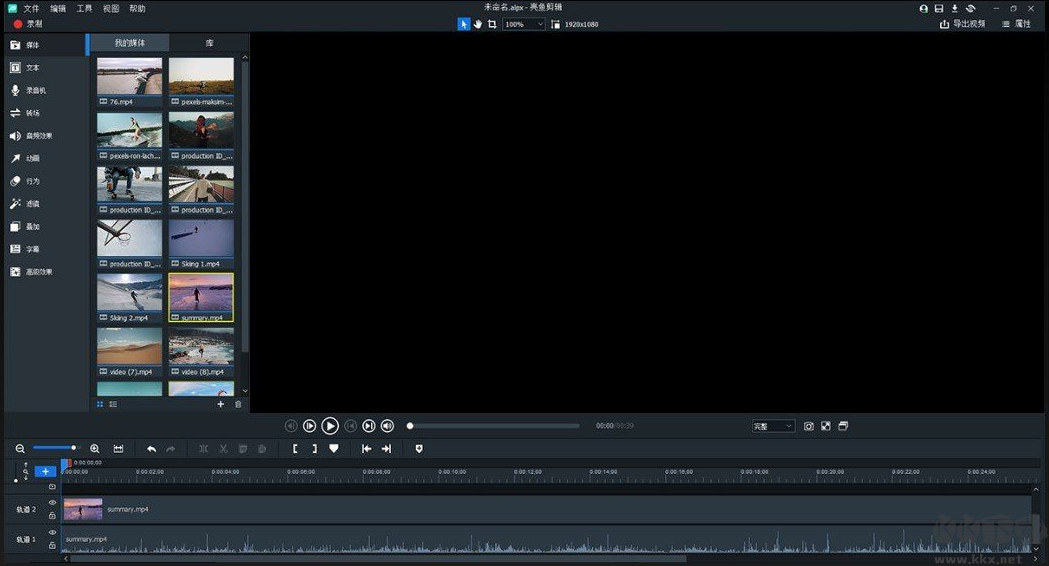Viewport: 1049px width, 566px height.
Task: Toggle visibility eye of 轨道 2
Action: tap(52, 503)
